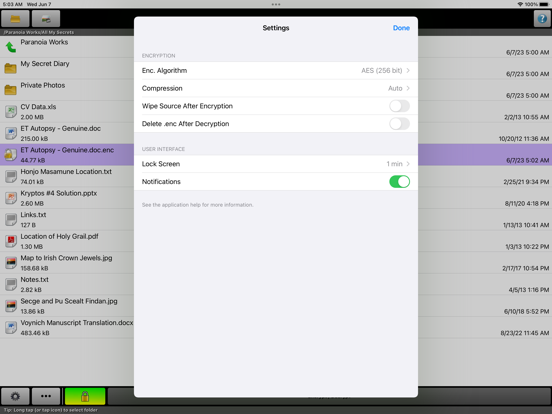Click the green padlock encrypt button
Screen dimensions: 552x414
[x=85, y=396]
